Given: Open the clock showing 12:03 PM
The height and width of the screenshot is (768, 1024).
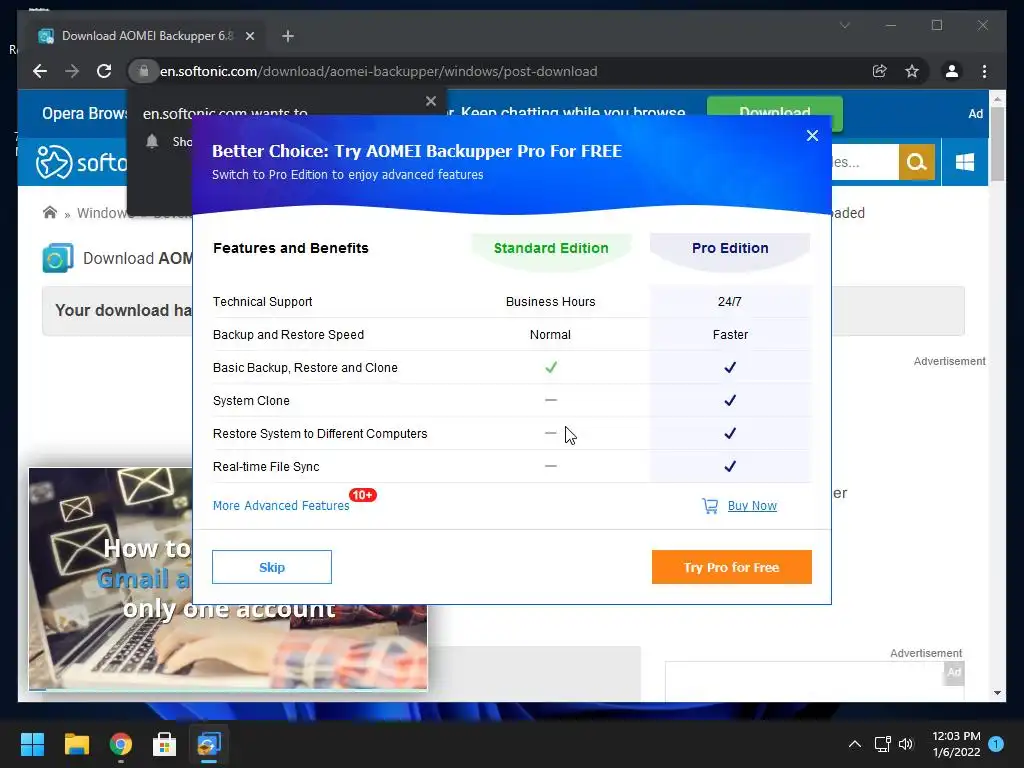Looking at the screenshot, I should pos(956,744).
